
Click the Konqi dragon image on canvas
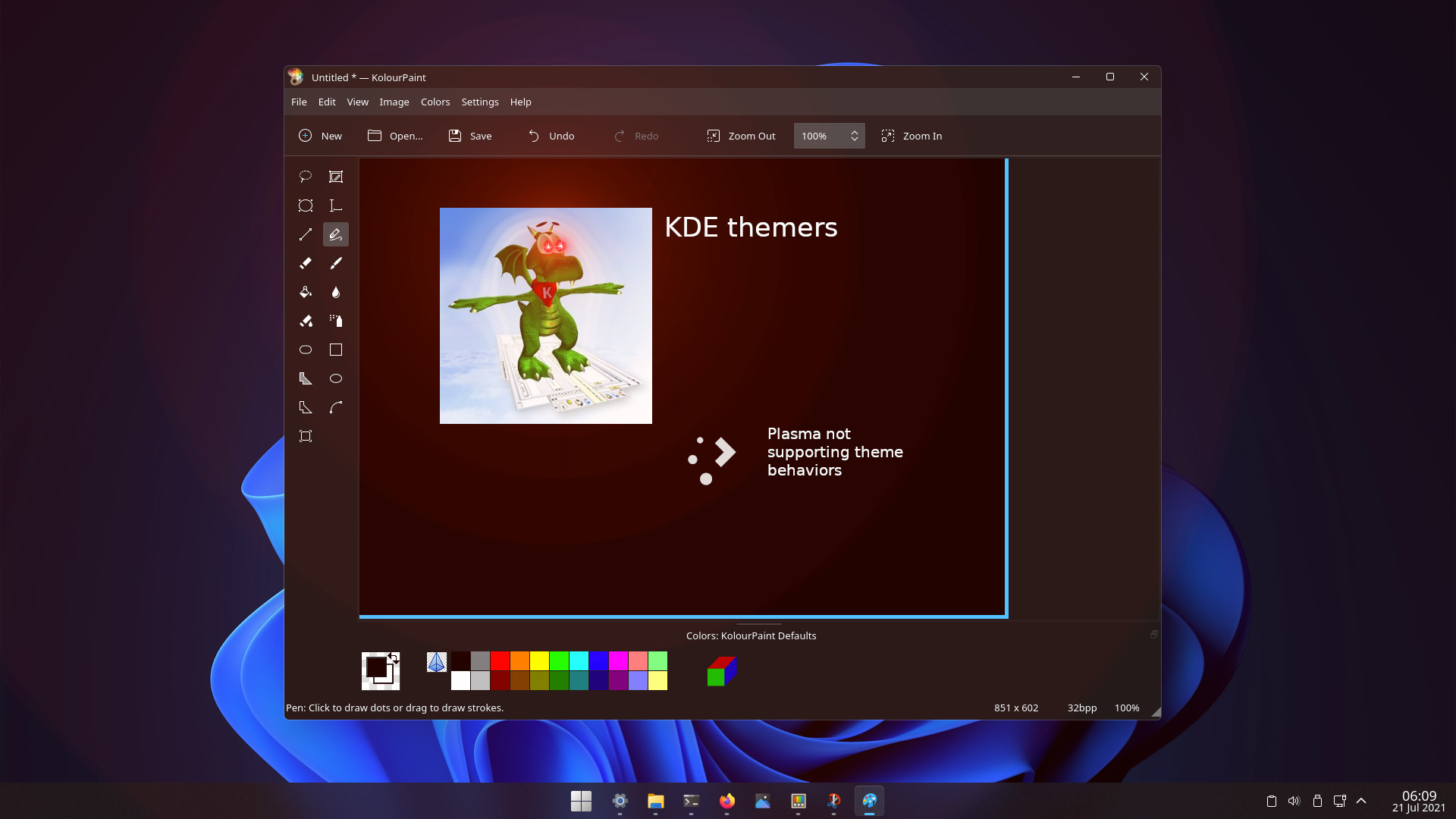[x=546, y=315]
